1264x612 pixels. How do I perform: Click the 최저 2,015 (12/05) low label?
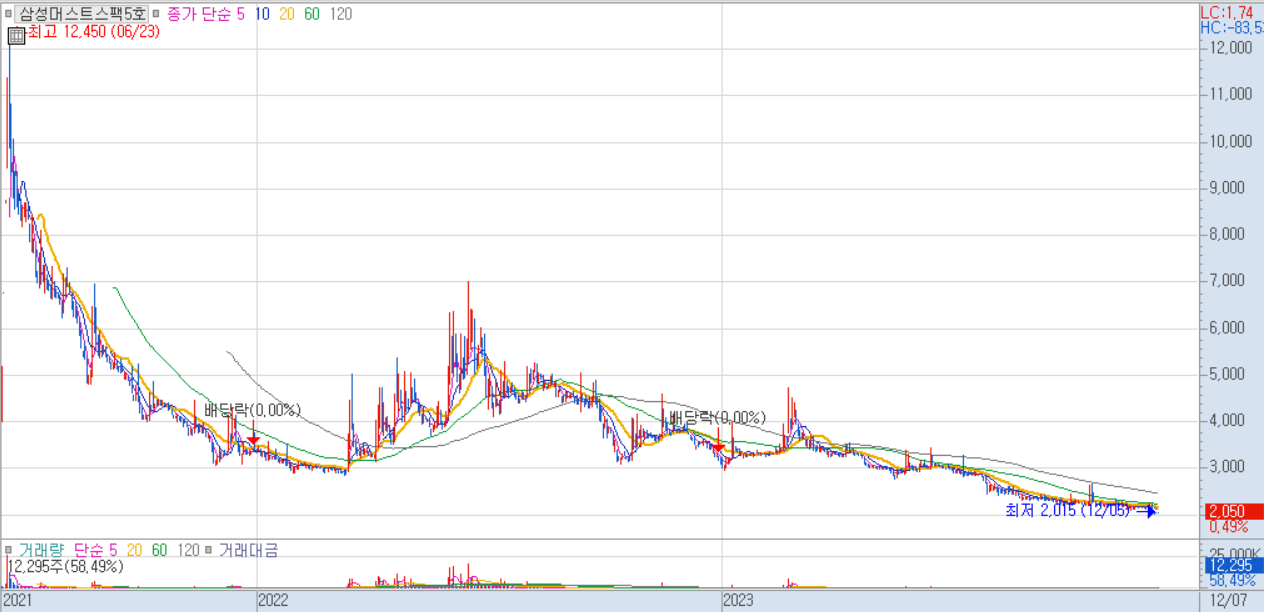click(1067, 510)
